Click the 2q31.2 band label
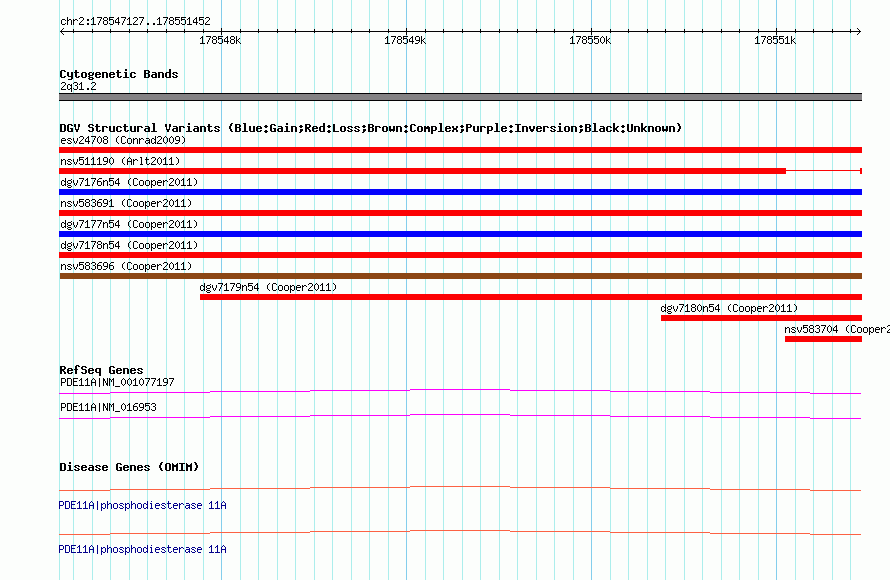Image resolution: width=890 pixels, height=580 pixels. 78,86
